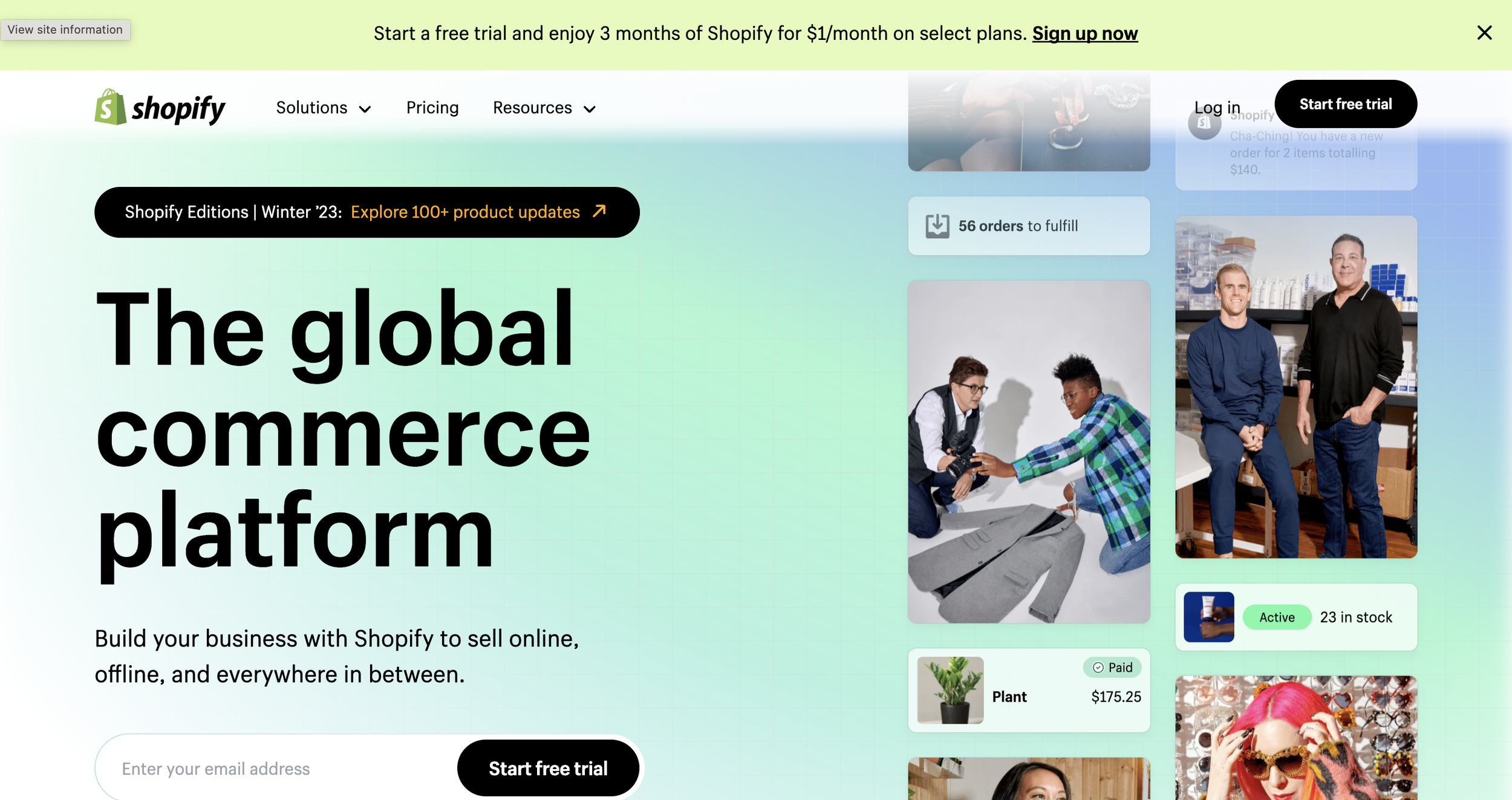Expand the Solutions dropdown chevron
The image size is (1512, 800).
pyautogui.click(x=365, y=109)
